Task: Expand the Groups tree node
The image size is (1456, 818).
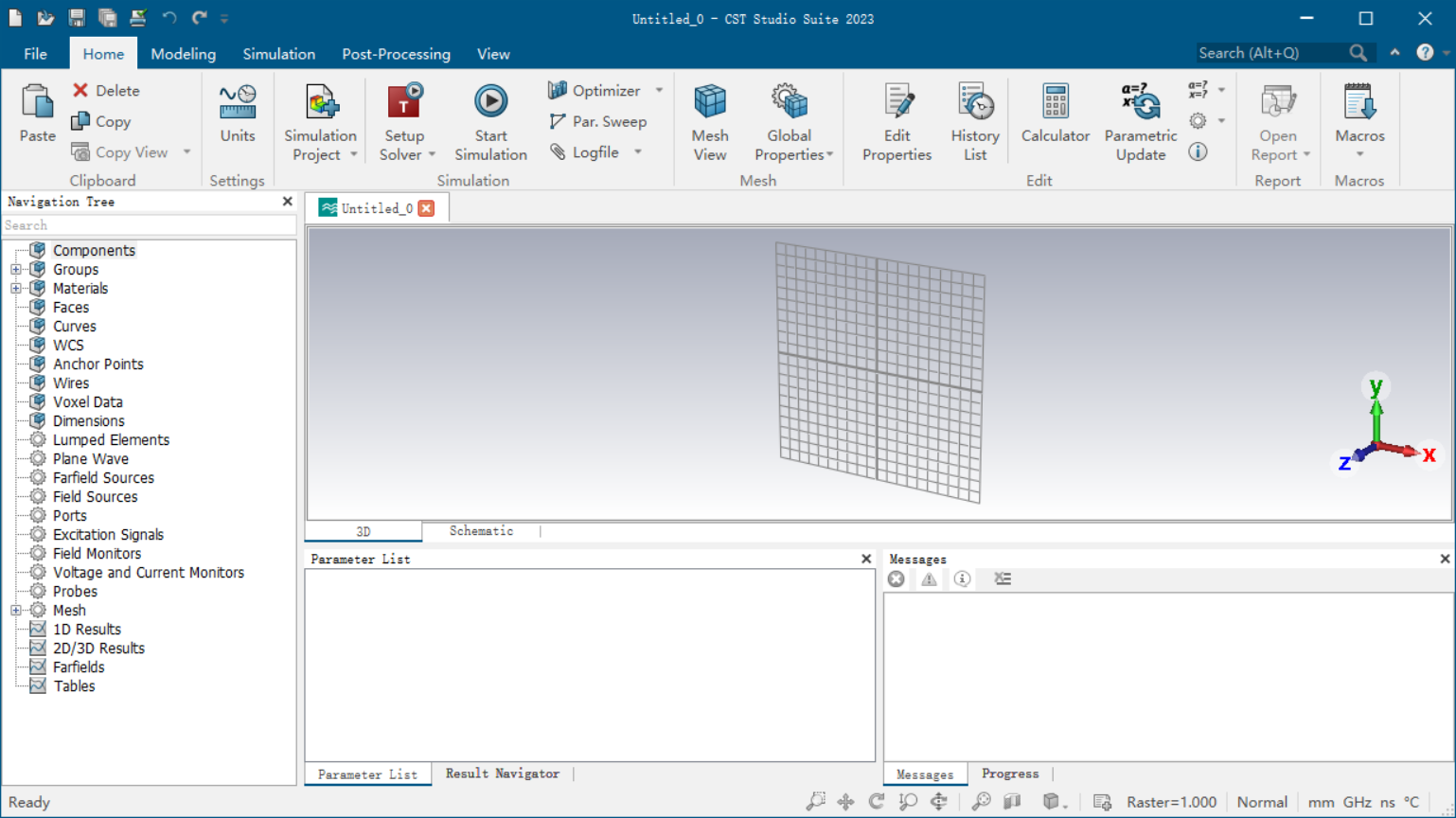Action: [x=16, y=270]
